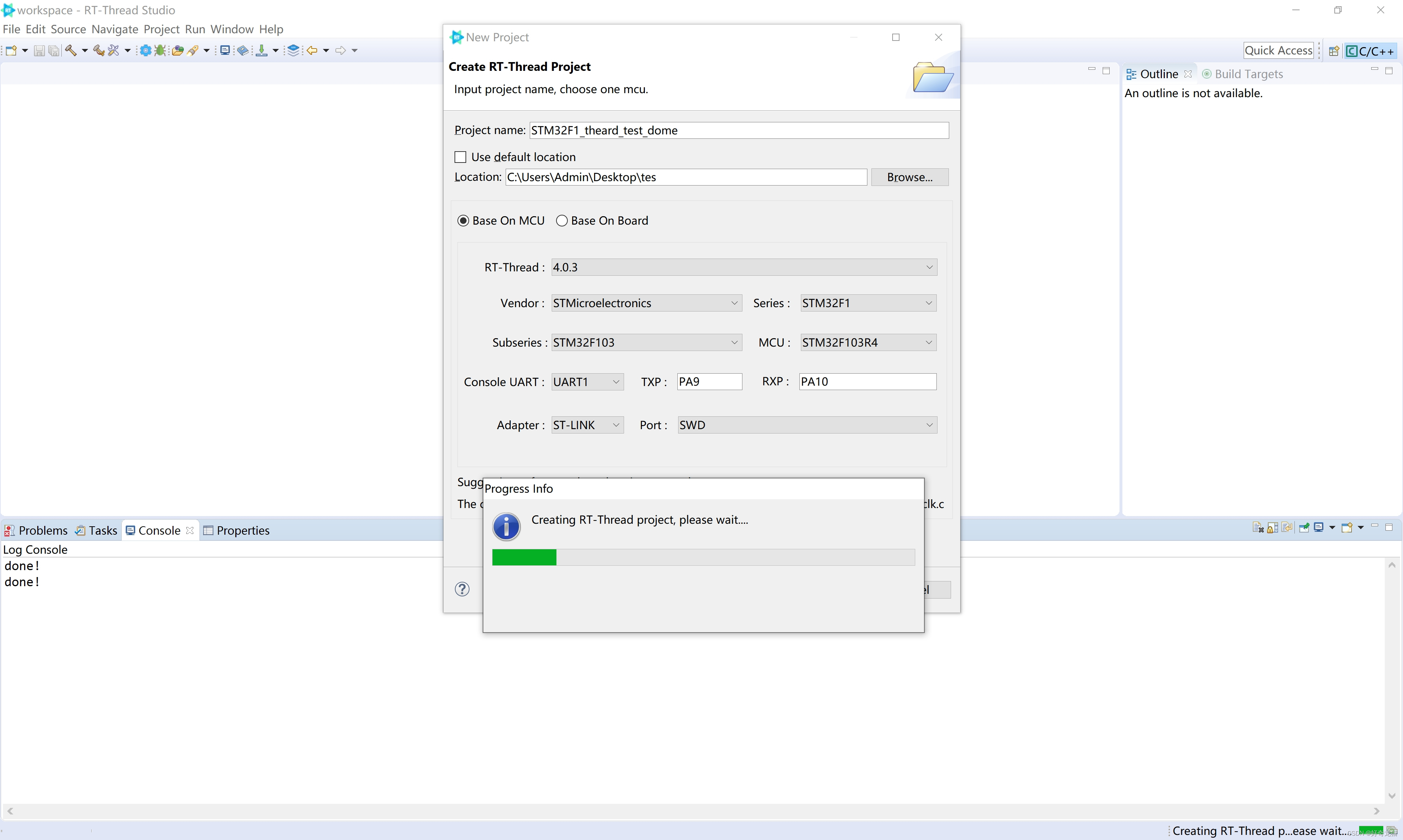The height and width of the screenshot is (840, 1403).
Task: Expand the Build hammer dropdown arrow
Action: click(x=84, y=51)
